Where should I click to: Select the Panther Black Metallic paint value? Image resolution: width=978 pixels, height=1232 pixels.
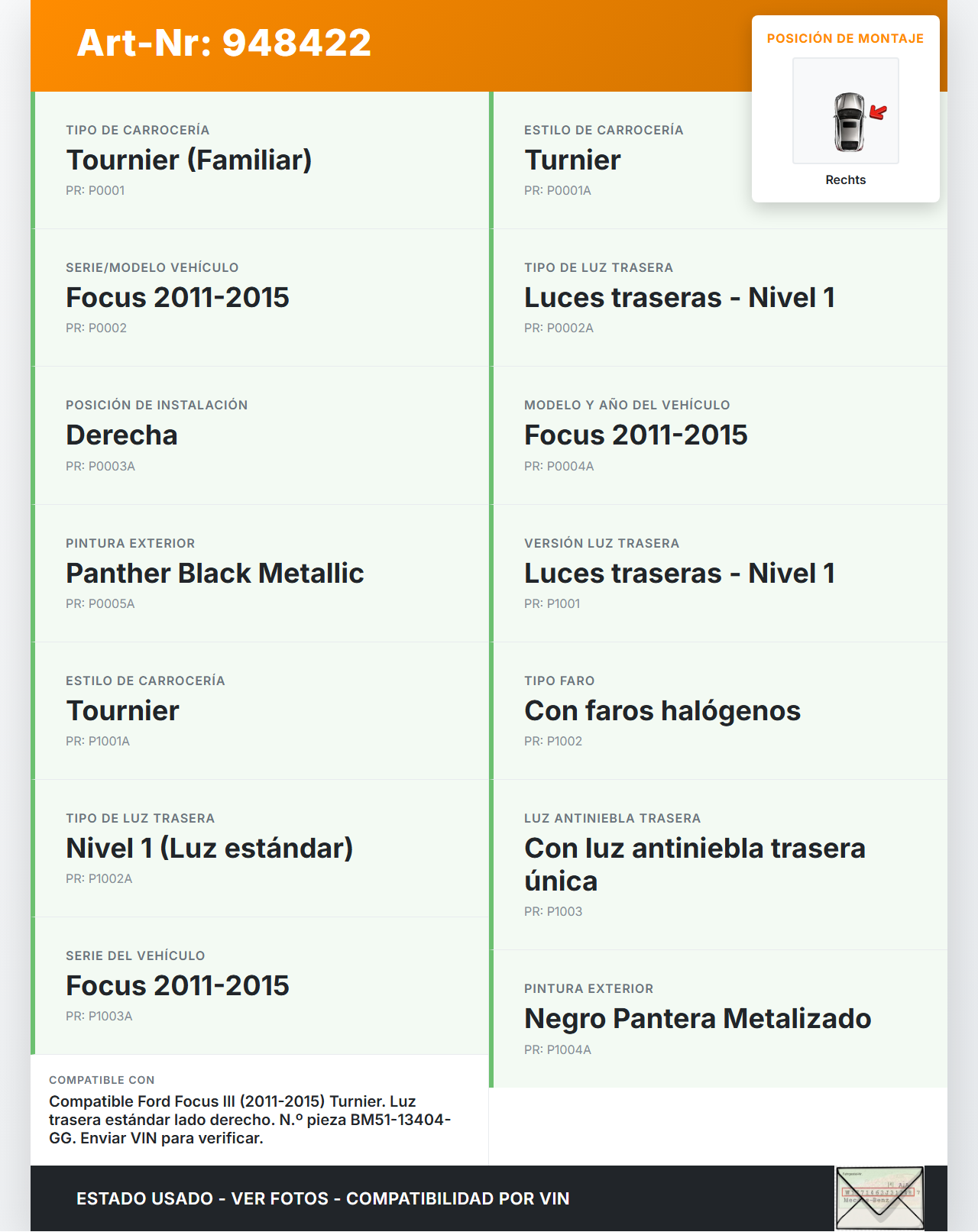(215, 574)
